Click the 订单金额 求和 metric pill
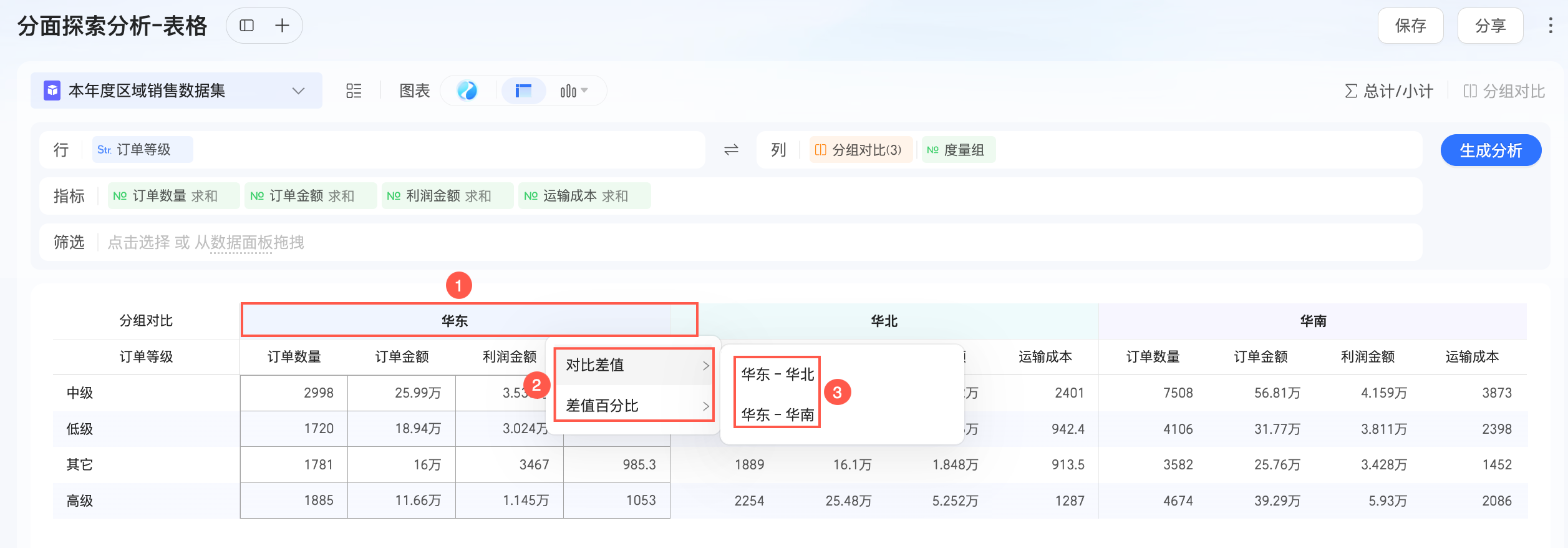1568x548 pixels. coord(311,196)
